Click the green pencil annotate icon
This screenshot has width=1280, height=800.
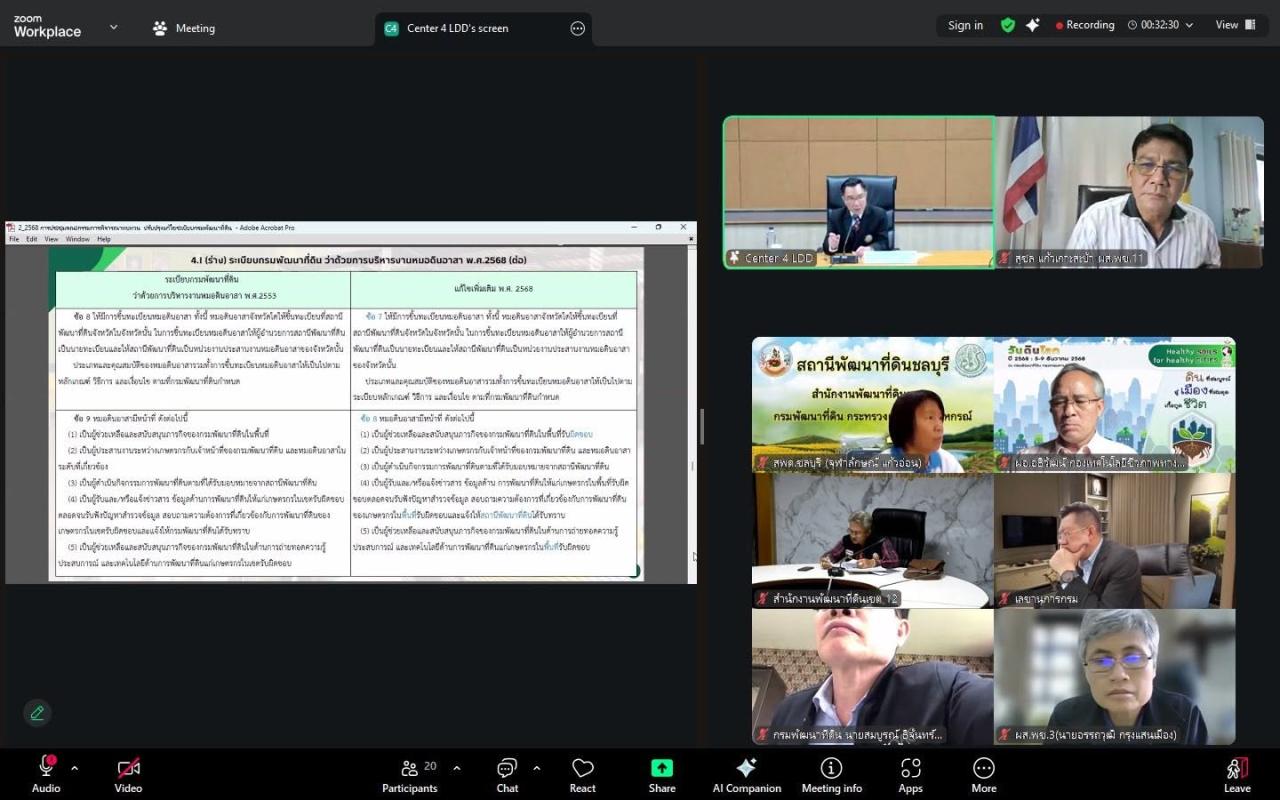point(37,713)
